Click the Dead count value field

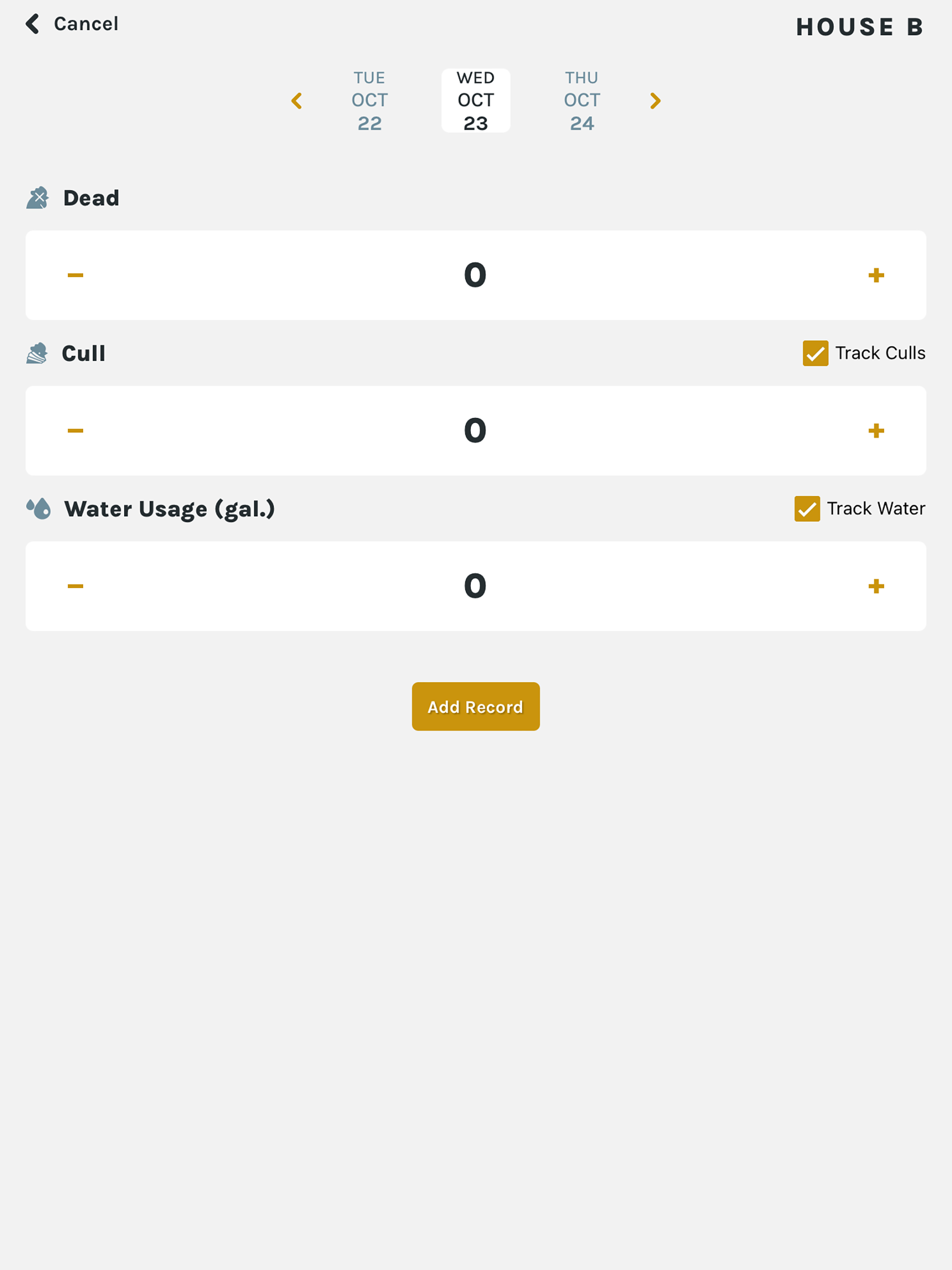[x=476, y=275]
